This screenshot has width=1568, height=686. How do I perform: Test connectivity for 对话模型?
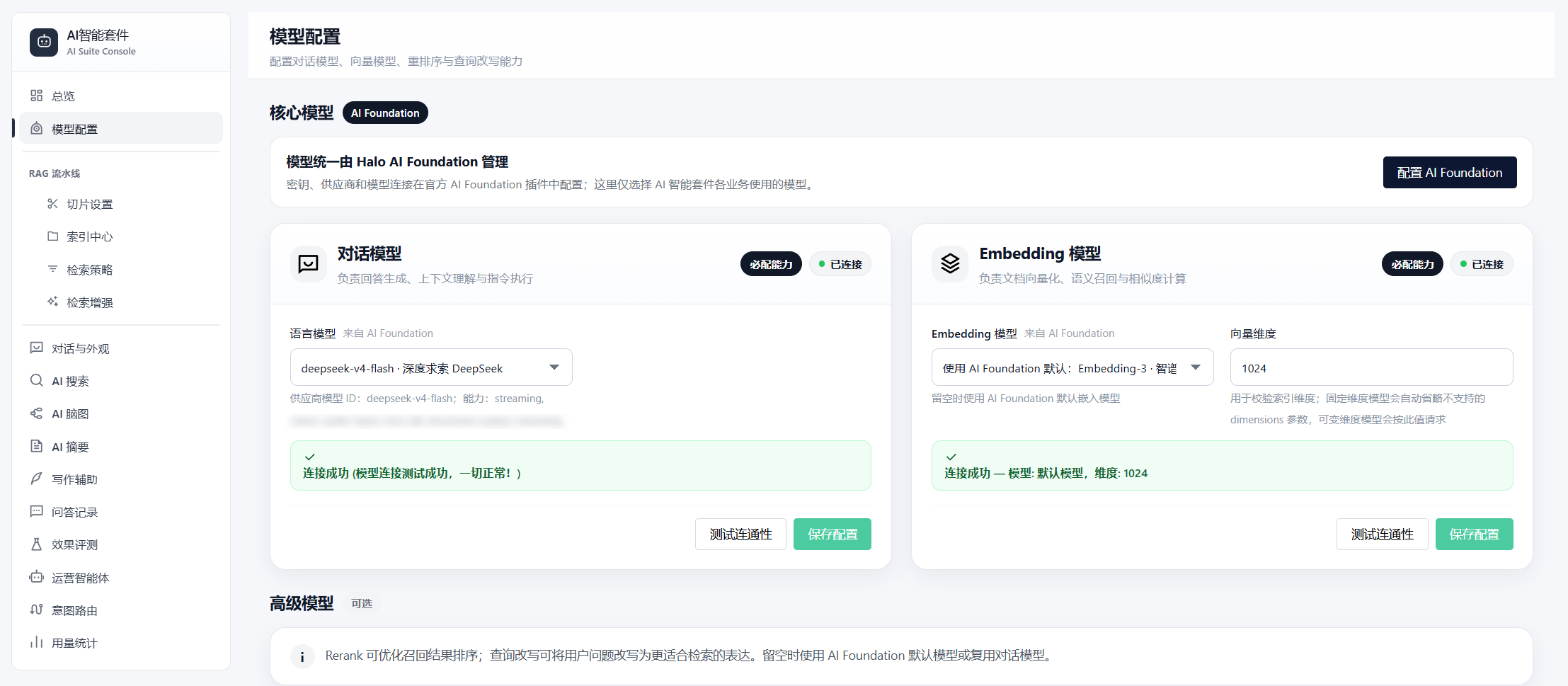[x=740, y=534]
